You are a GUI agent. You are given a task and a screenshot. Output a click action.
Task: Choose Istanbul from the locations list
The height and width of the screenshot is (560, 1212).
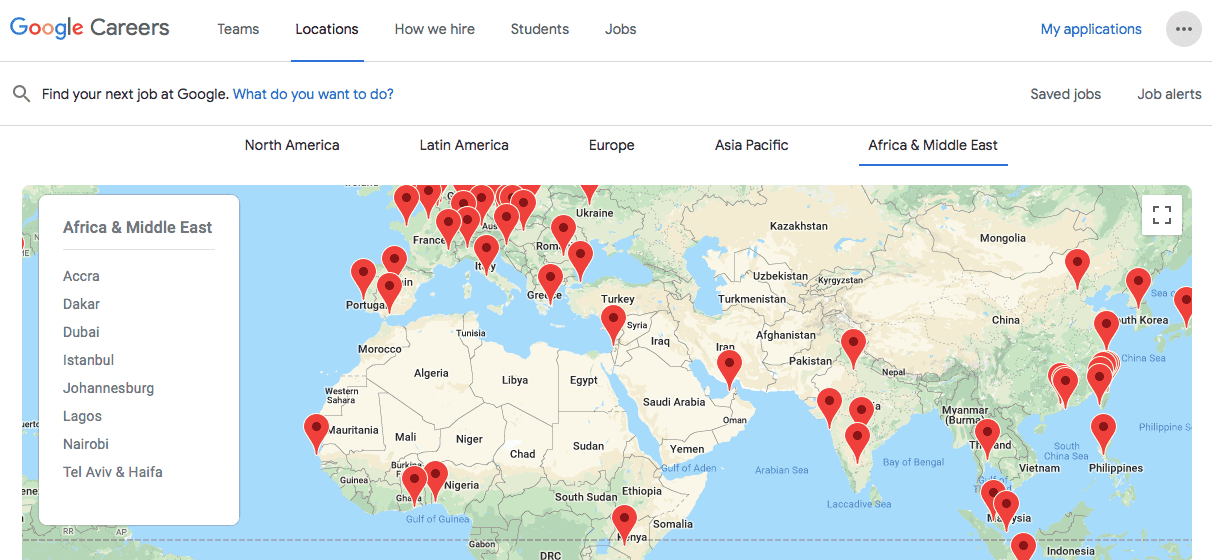pyautogui.click(x=89, y=360)
